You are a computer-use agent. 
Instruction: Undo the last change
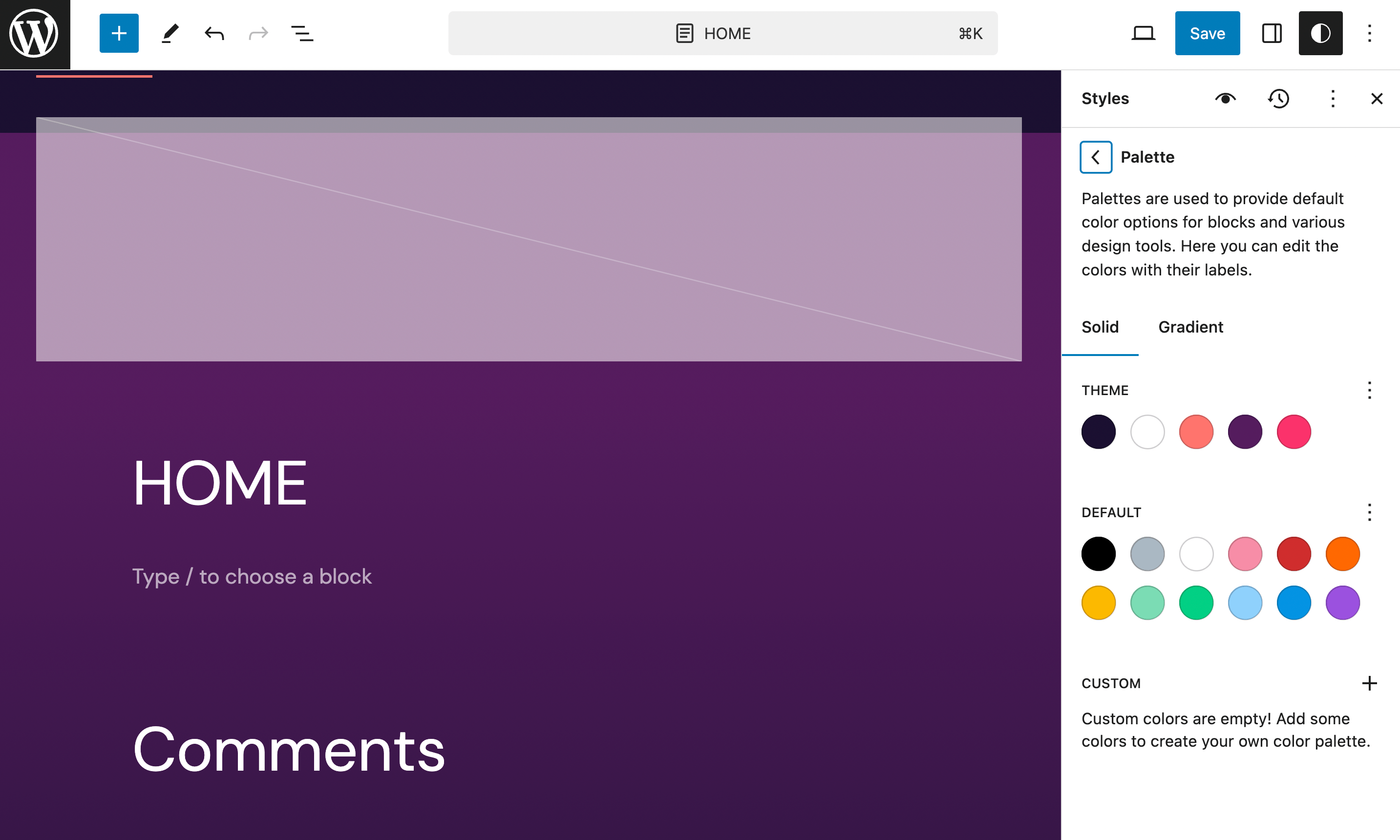(214, 33)
